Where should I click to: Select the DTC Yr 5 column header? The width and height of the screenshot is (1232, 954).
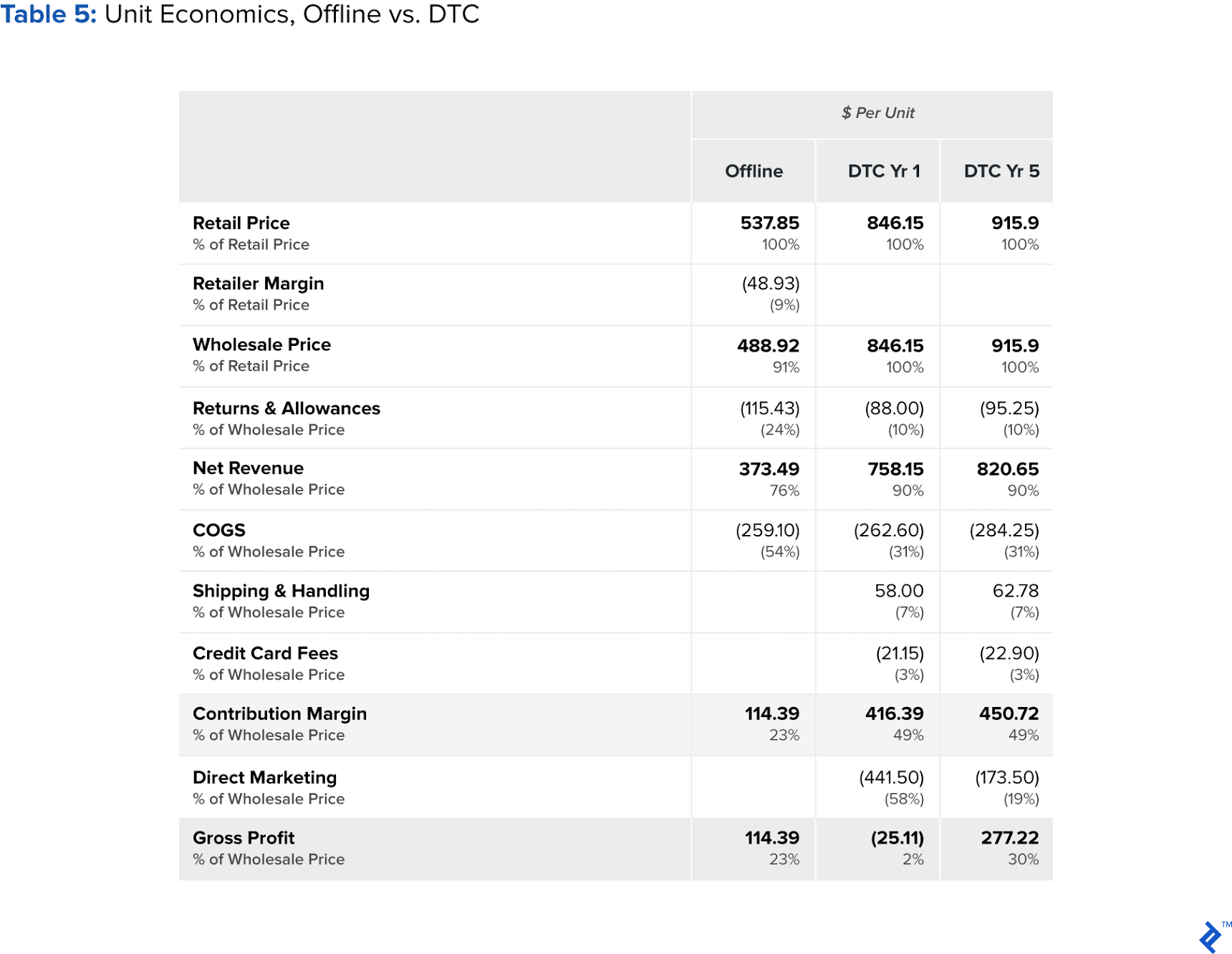click(1001, 171)
